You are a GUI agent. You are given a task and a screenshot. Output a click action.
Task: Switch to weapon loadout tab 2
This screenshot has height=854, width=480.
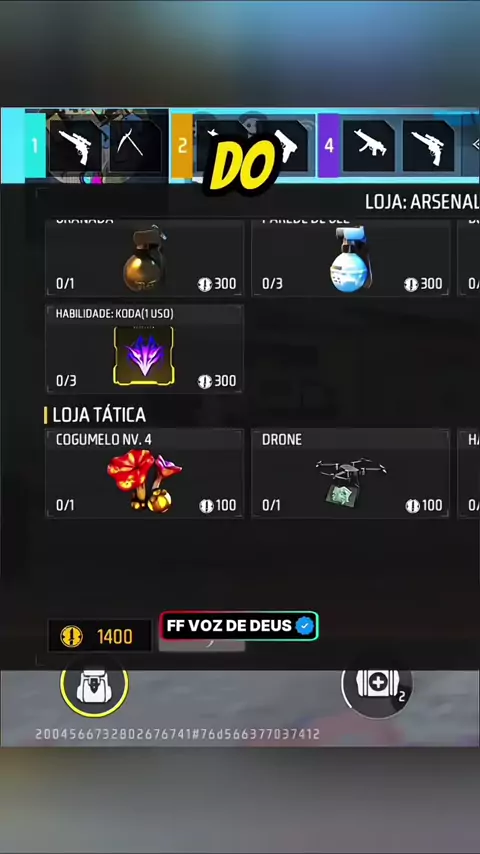183,146
